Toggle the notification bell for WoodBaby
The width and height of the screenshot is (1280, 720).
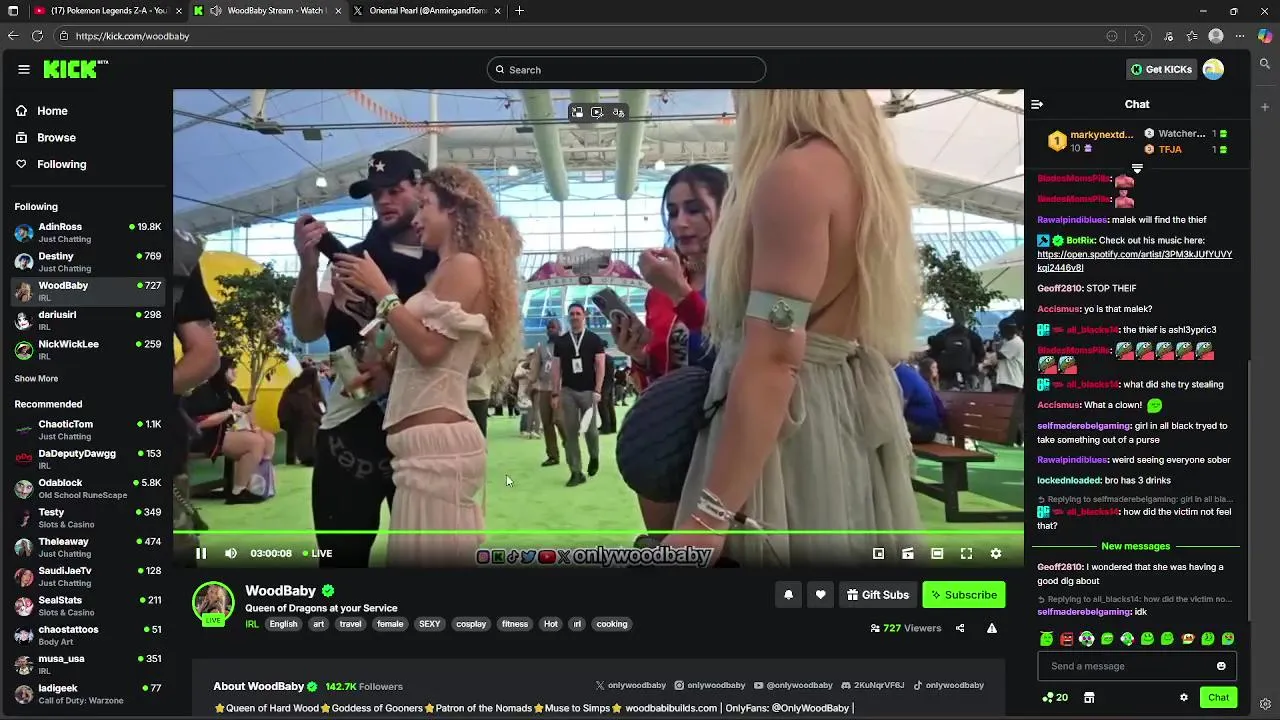coord(788,595)
